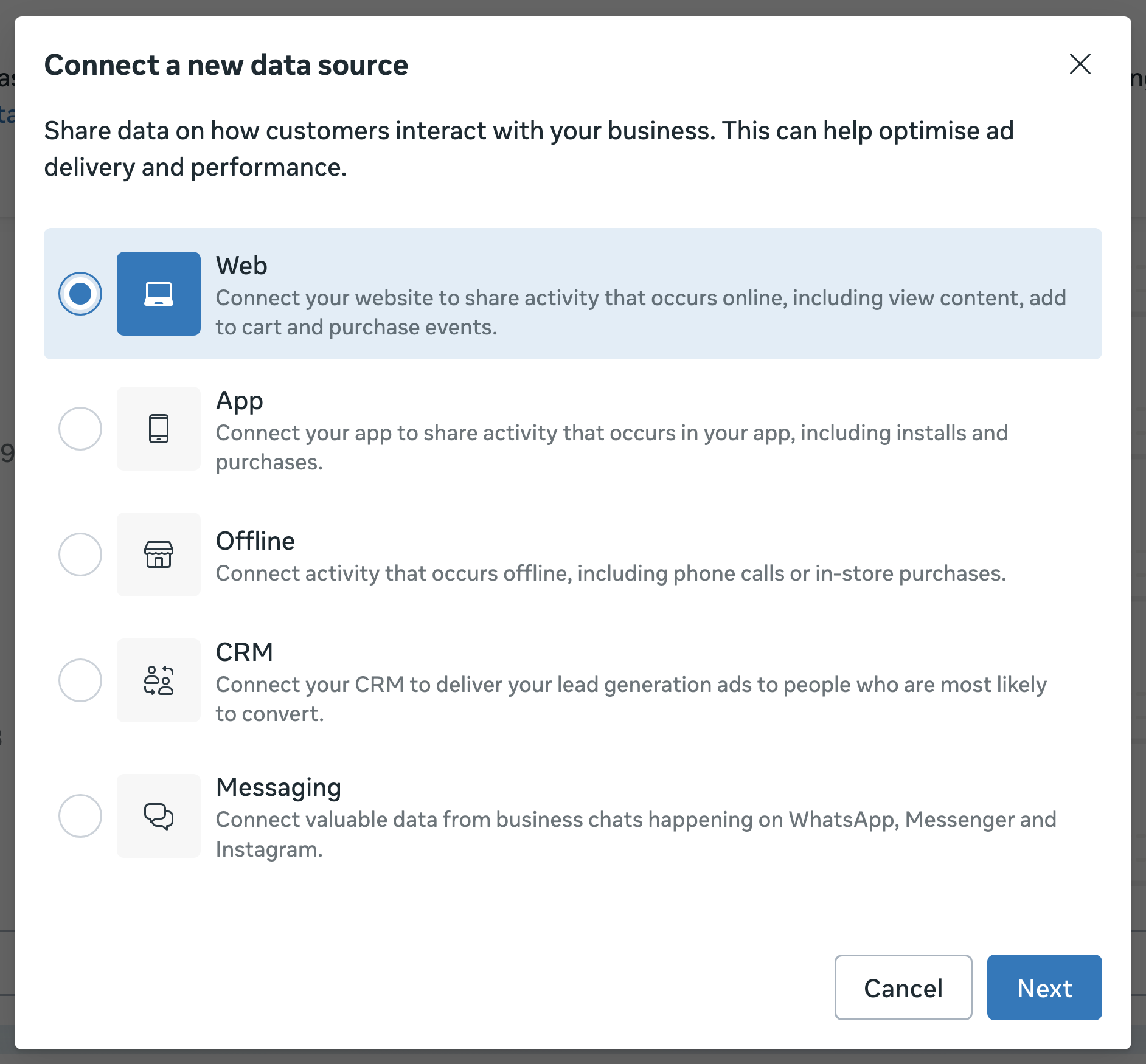Close the Connect a new data source dialog
1146x1064 pixels.
(1080, 64)
